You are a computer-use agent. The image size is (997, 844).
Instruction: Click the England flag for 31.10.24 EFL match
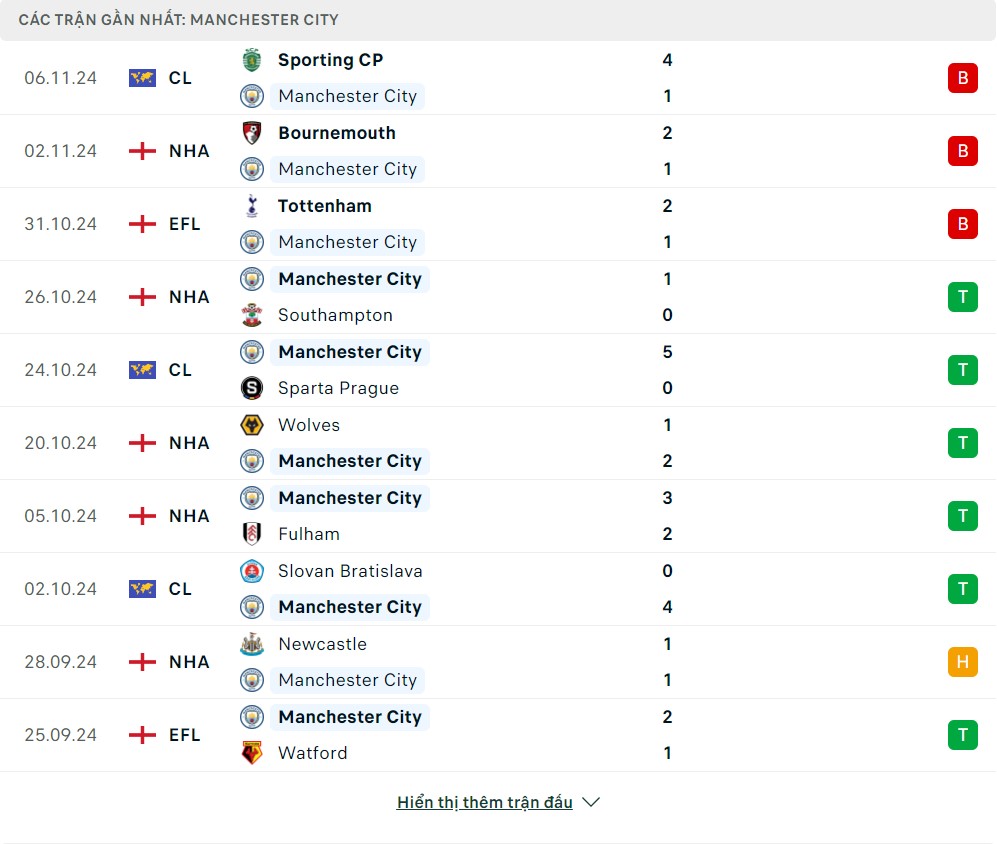(143, 224)
